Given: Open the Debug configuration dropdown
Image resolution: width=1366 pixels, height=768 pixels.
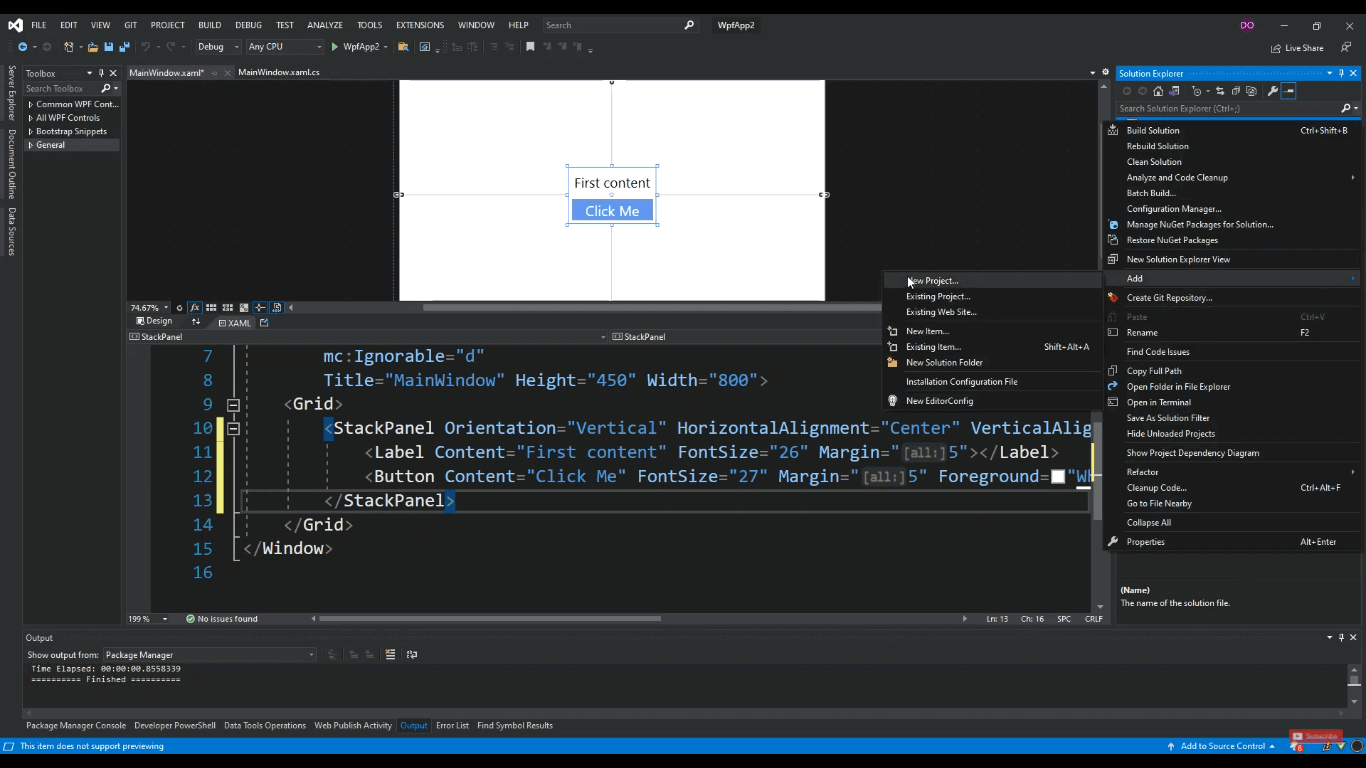Looking at the screenshot, I should tap(218, 47).
